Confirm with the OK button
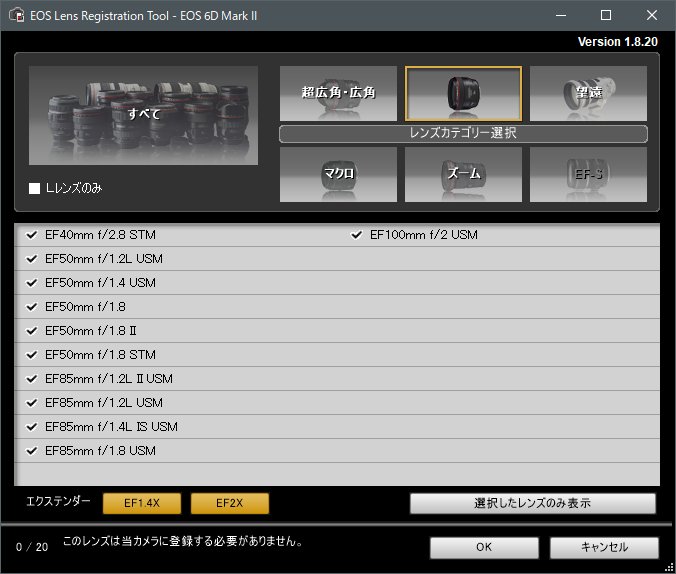Screen dimensions: 676x574 (x=484, y=547)
